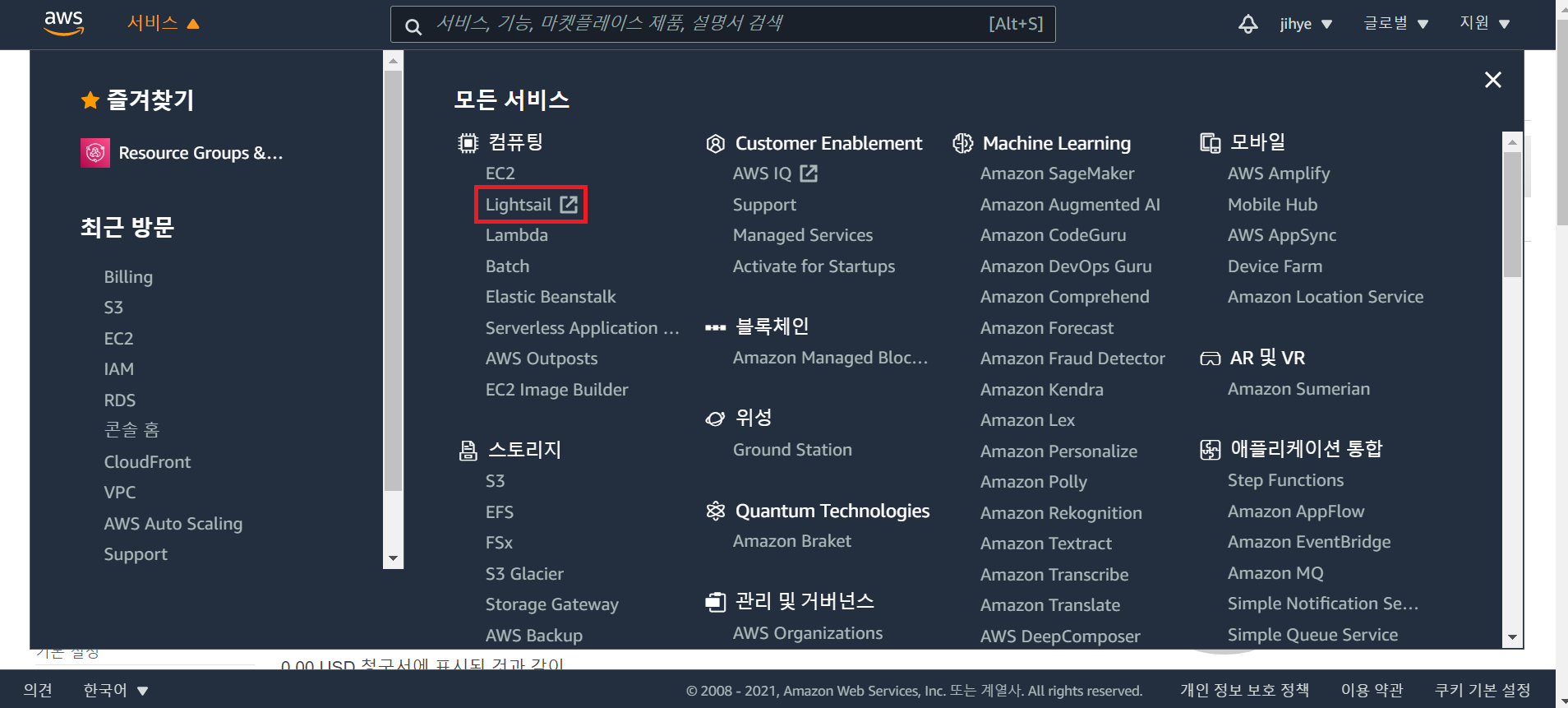1568x708 pixels.
Task: Click the Quantum Technologies atom icon
Action: 715,511
